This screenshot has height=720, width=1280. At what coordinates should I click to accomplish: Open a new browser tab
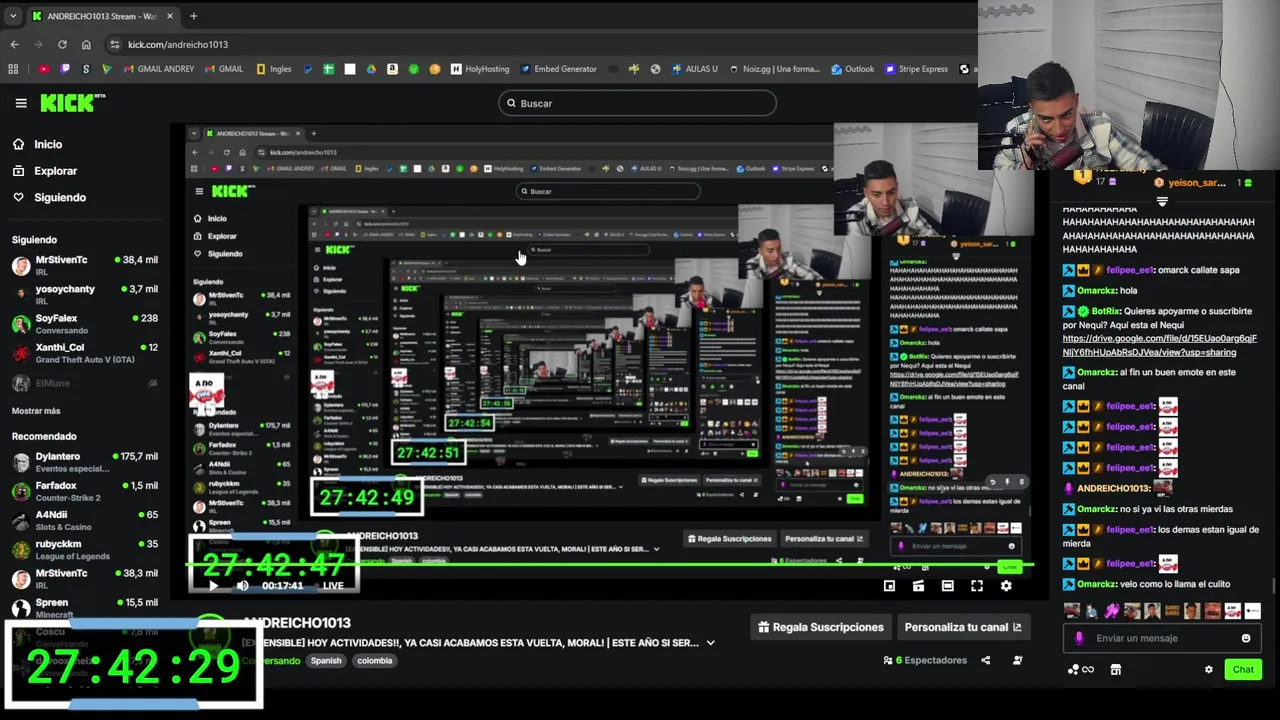click(x=194, y=16)
